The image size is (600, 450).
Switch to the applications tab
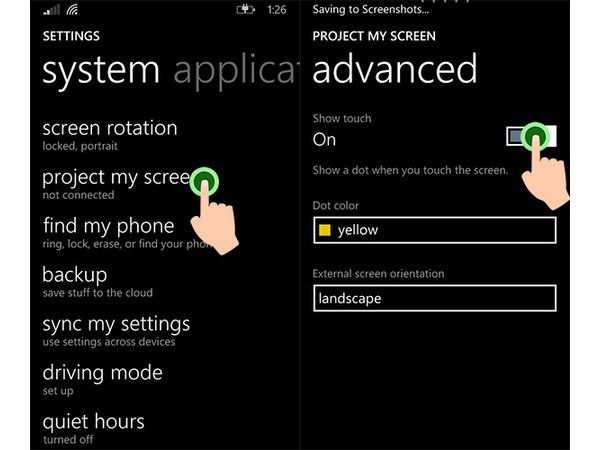[x=234, y=70]
